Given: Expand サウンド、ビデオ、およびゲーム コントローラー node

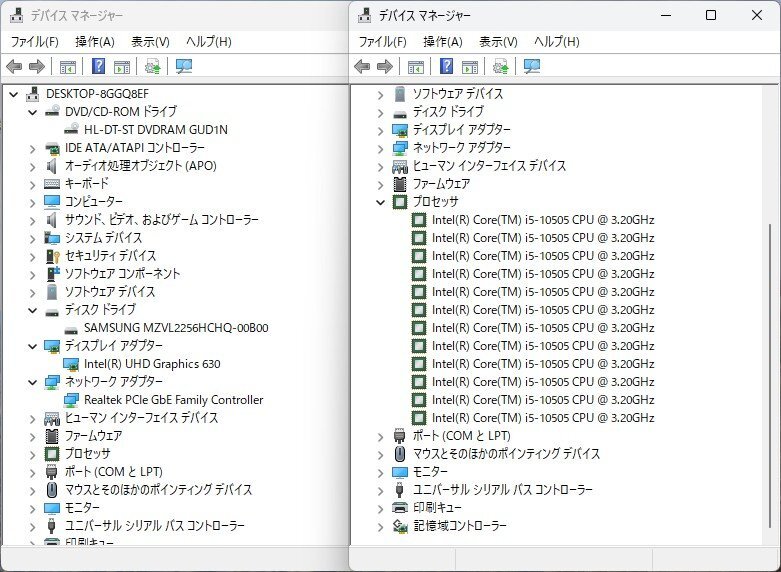Looking at the screenshot, I should (x=33, y=221).
